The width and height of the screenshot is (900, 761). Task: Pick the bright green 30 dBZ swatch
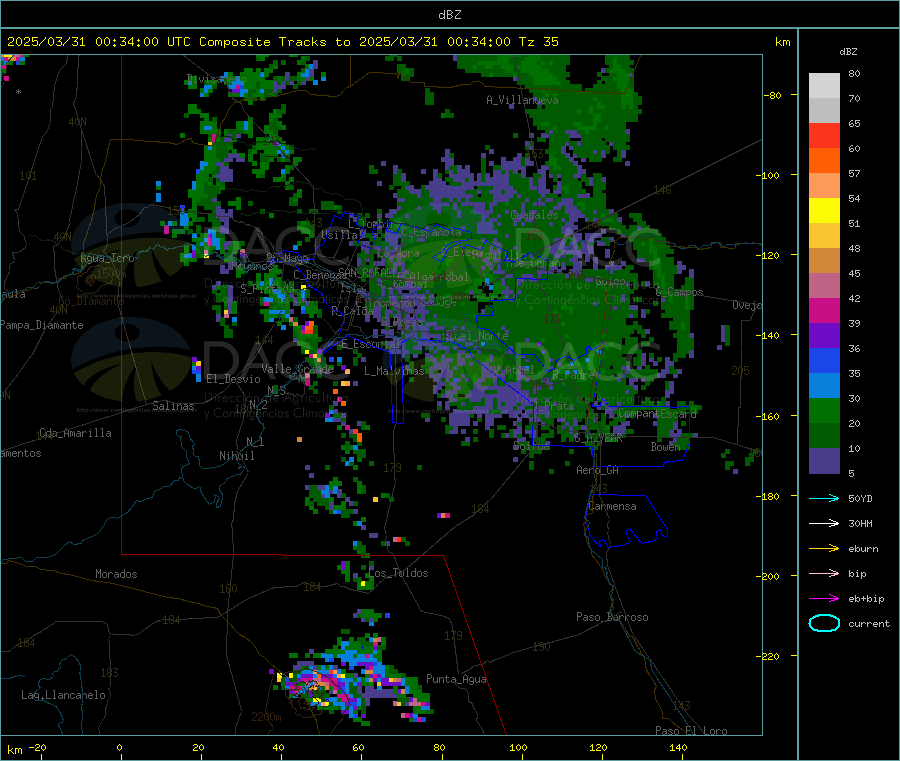(x=824, y=410)
